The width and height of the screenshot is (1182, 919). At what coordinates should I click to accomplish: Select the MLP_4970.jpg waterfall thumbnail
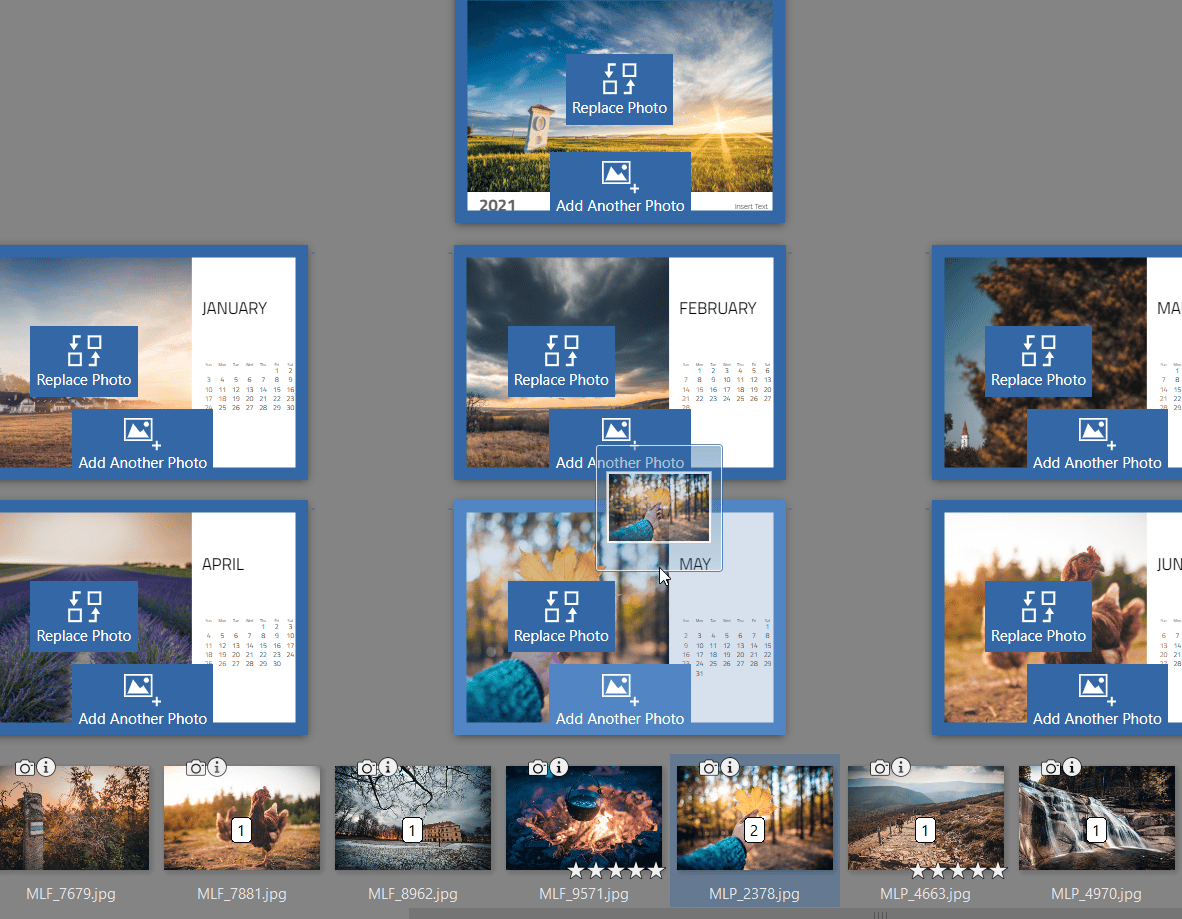pos(1097,818)
